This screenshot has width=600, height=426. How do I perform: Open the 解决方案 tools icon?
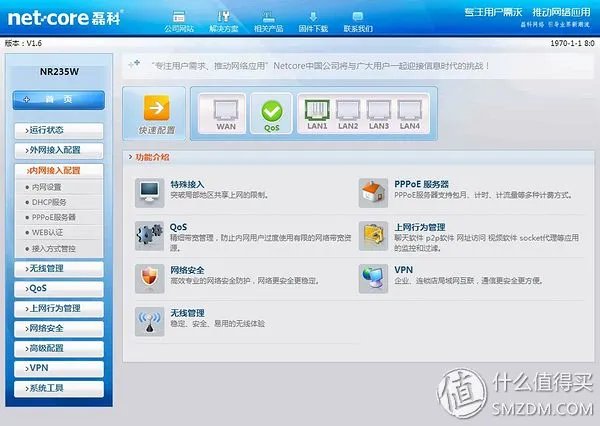pyautogui.click(x=223, y=17)
